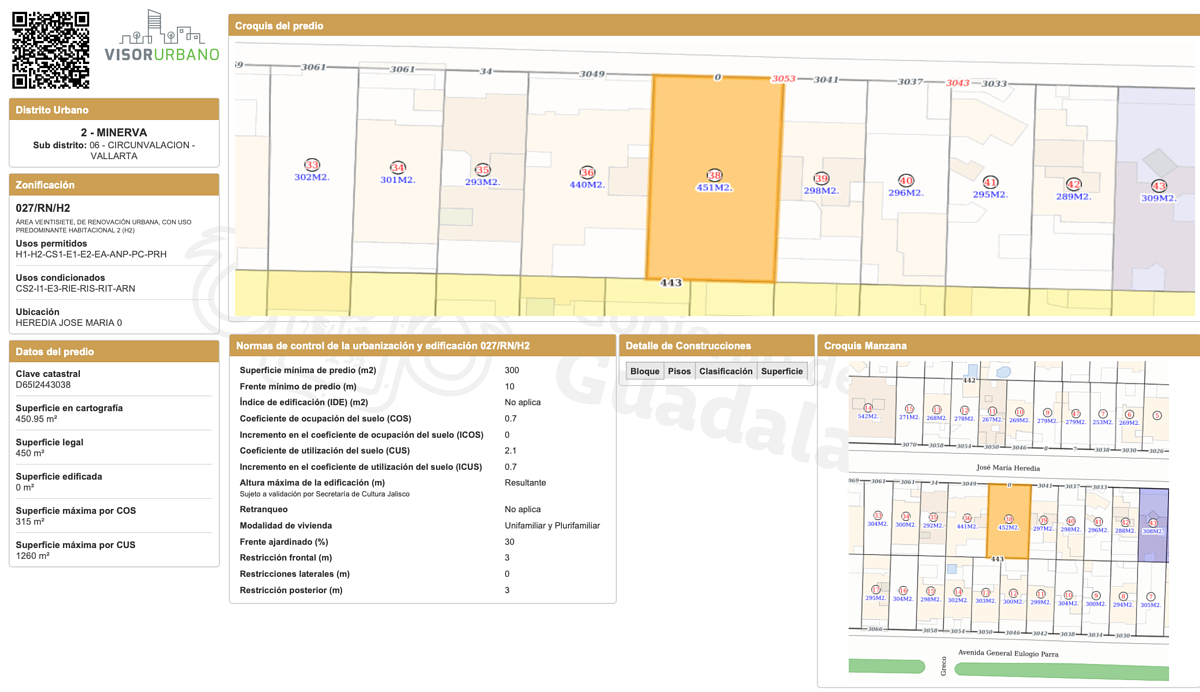Open the Superficie tab

coord(781,371)
